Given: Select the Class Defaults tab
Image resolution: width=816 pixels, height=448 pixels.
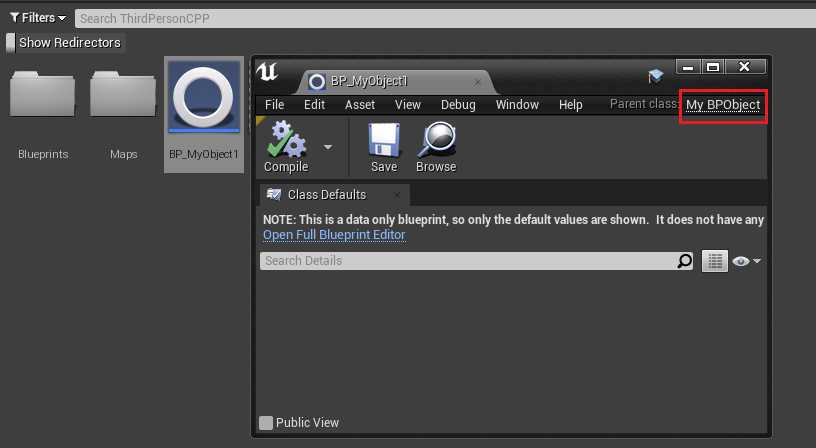Looking at the screenshot, I should click(334, 195).
